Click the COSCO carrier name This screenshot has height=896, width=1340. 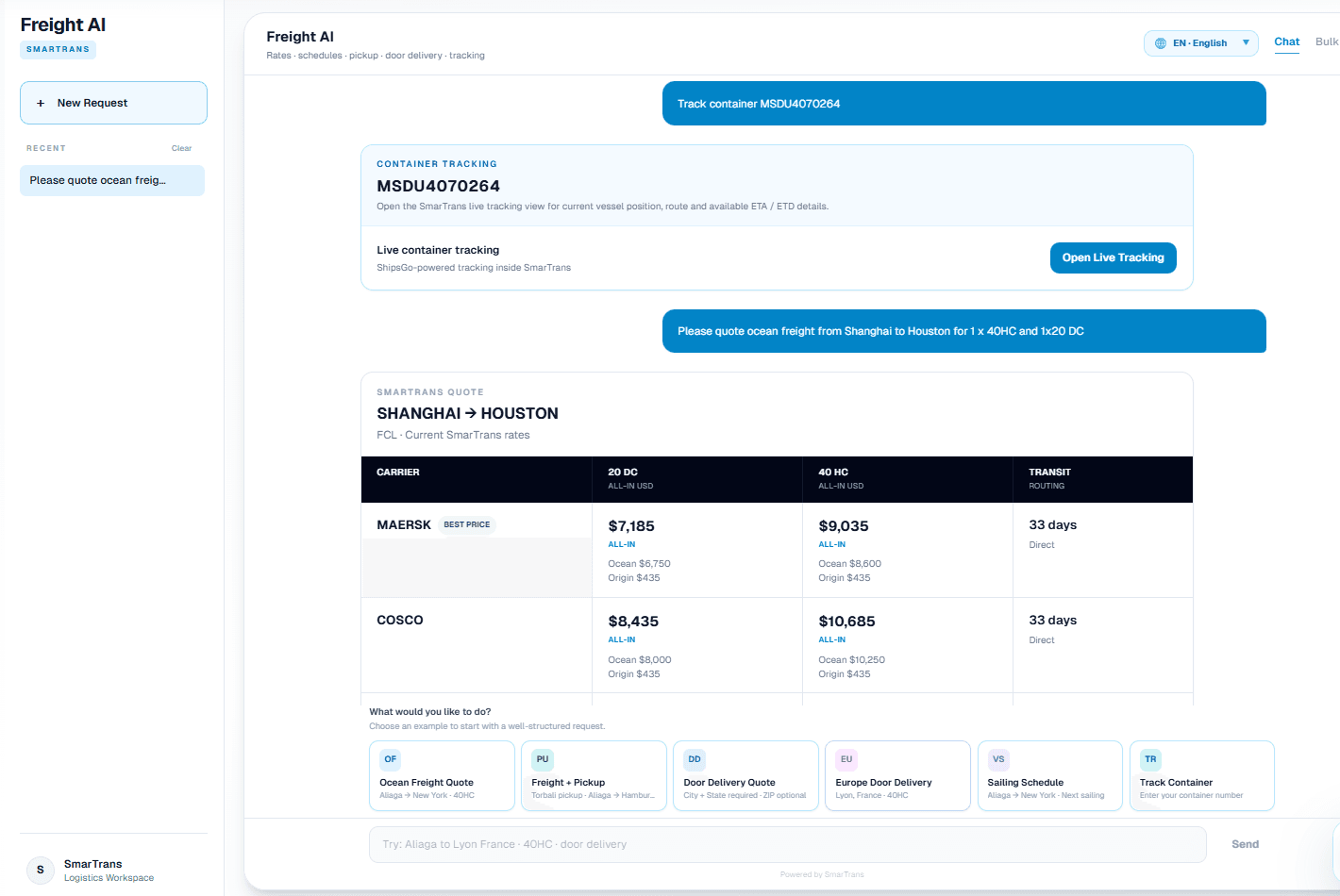click(400, 620)
